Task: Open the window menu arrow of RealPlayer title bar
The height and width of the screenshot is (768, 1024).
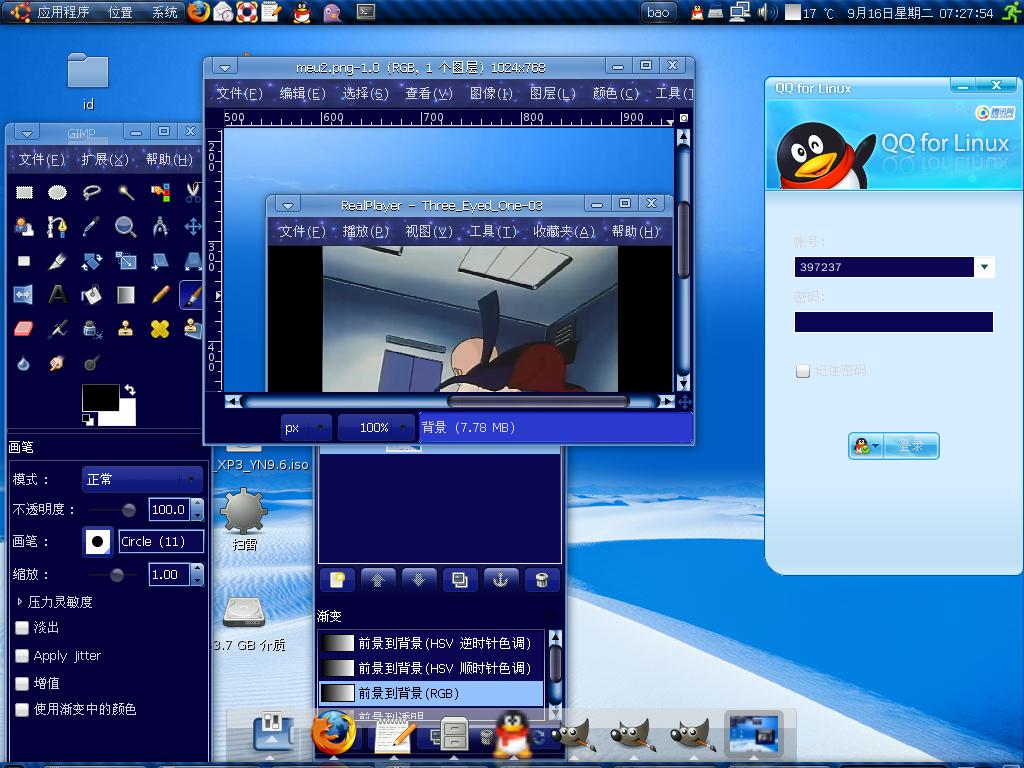Action: pyautogui.click(x=287, y=205)
